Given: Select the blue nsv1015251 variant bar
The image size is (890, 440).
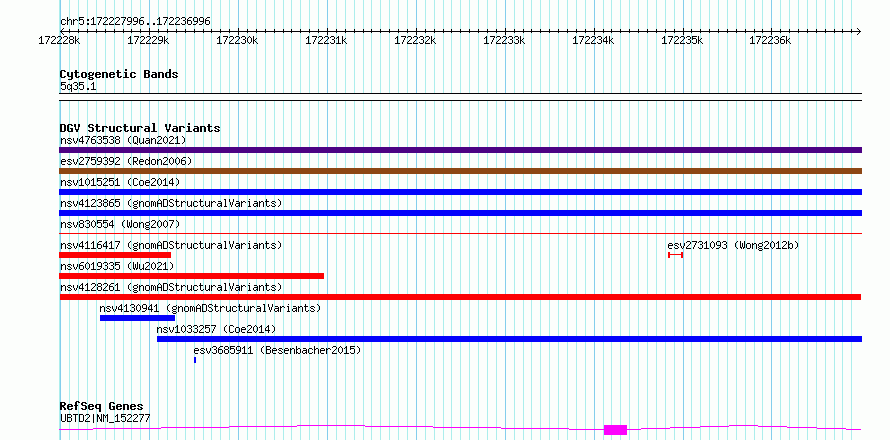Looking at the screenshot, I should pyautogui.click(x=460, y=192).
